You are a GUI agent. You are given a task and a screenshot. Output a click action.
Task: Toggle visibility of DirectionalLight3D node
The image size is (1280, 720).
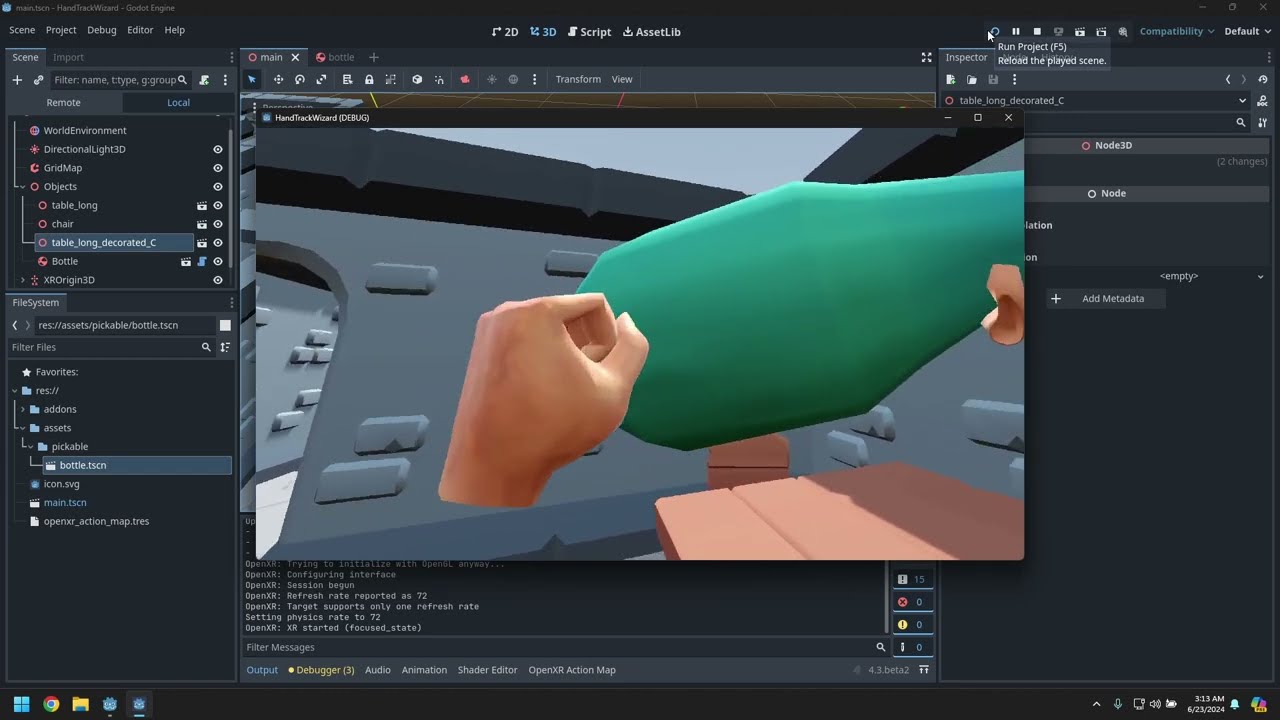coord(218,149)
